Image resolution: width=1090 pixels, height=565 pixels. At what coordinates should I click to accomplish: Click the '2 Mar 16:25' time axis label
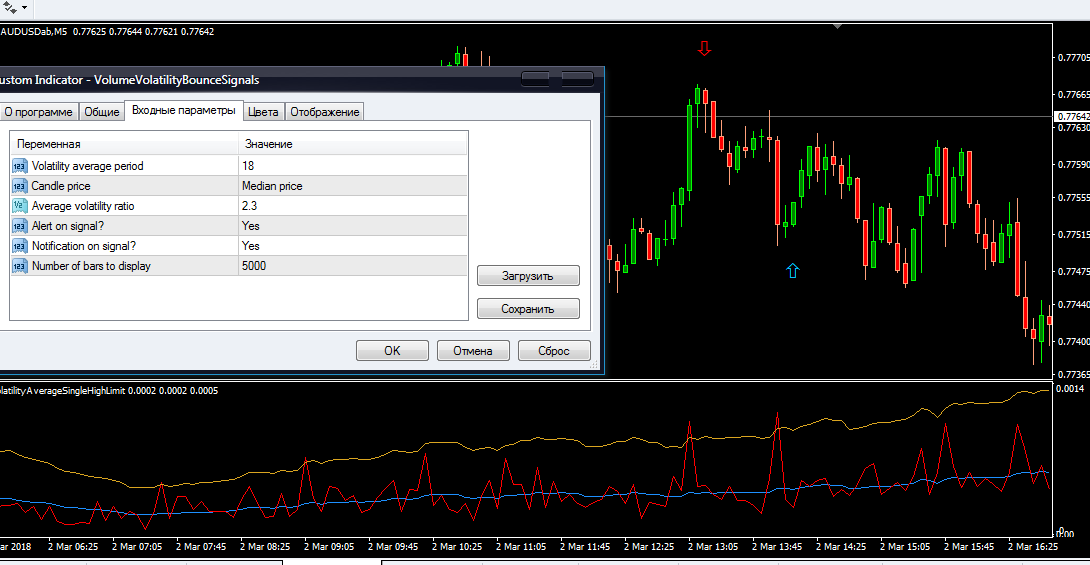point(1032,547)
